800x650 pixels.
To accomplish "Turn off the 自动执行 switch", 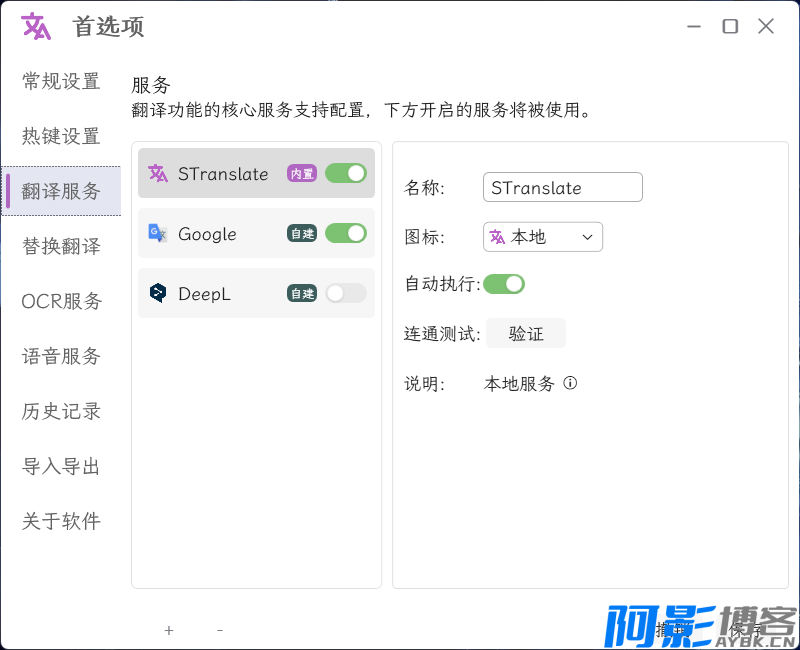I will (x=504, y=284).
